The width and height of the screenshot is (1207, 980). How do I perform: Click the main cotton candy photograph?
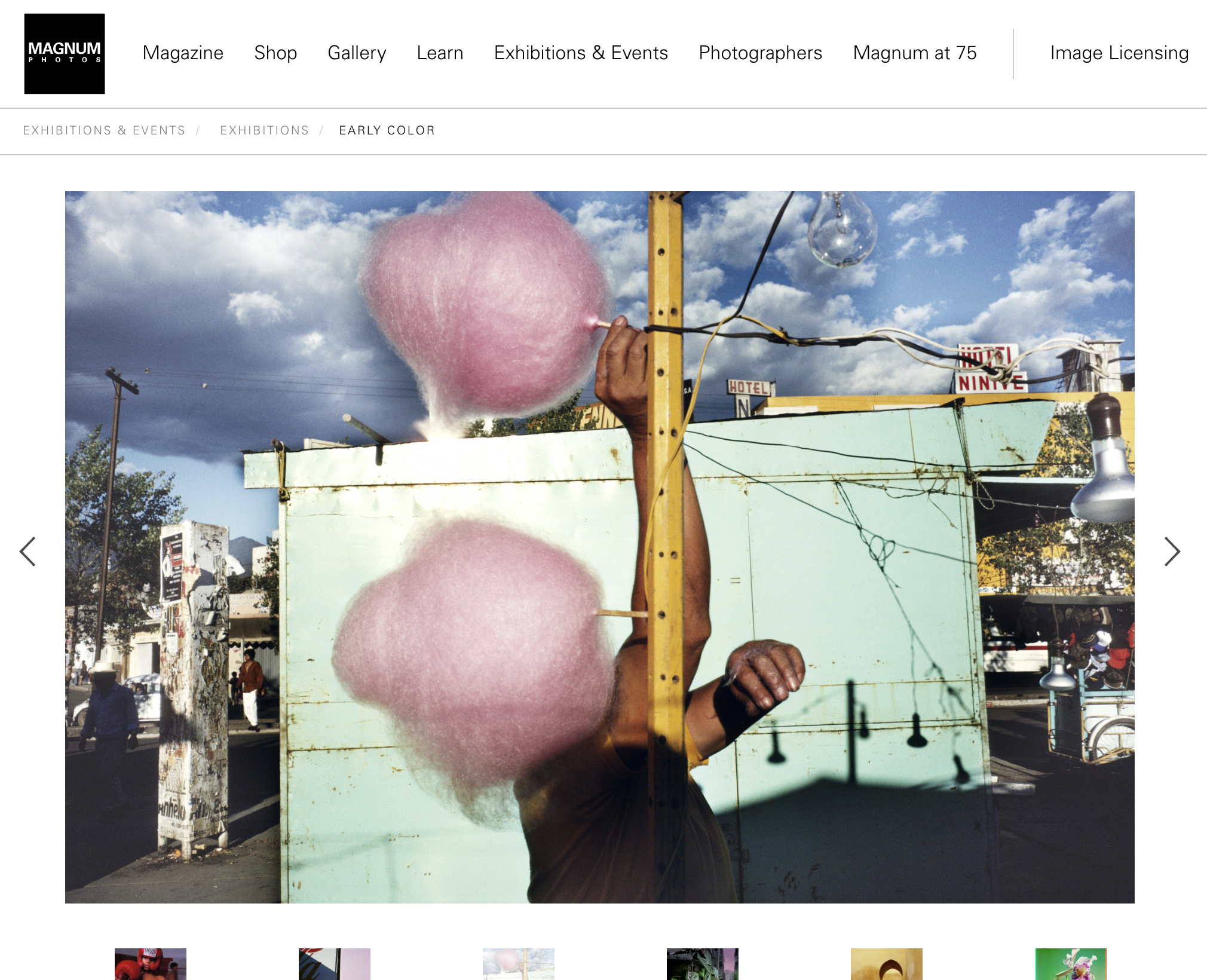point(599,547)
